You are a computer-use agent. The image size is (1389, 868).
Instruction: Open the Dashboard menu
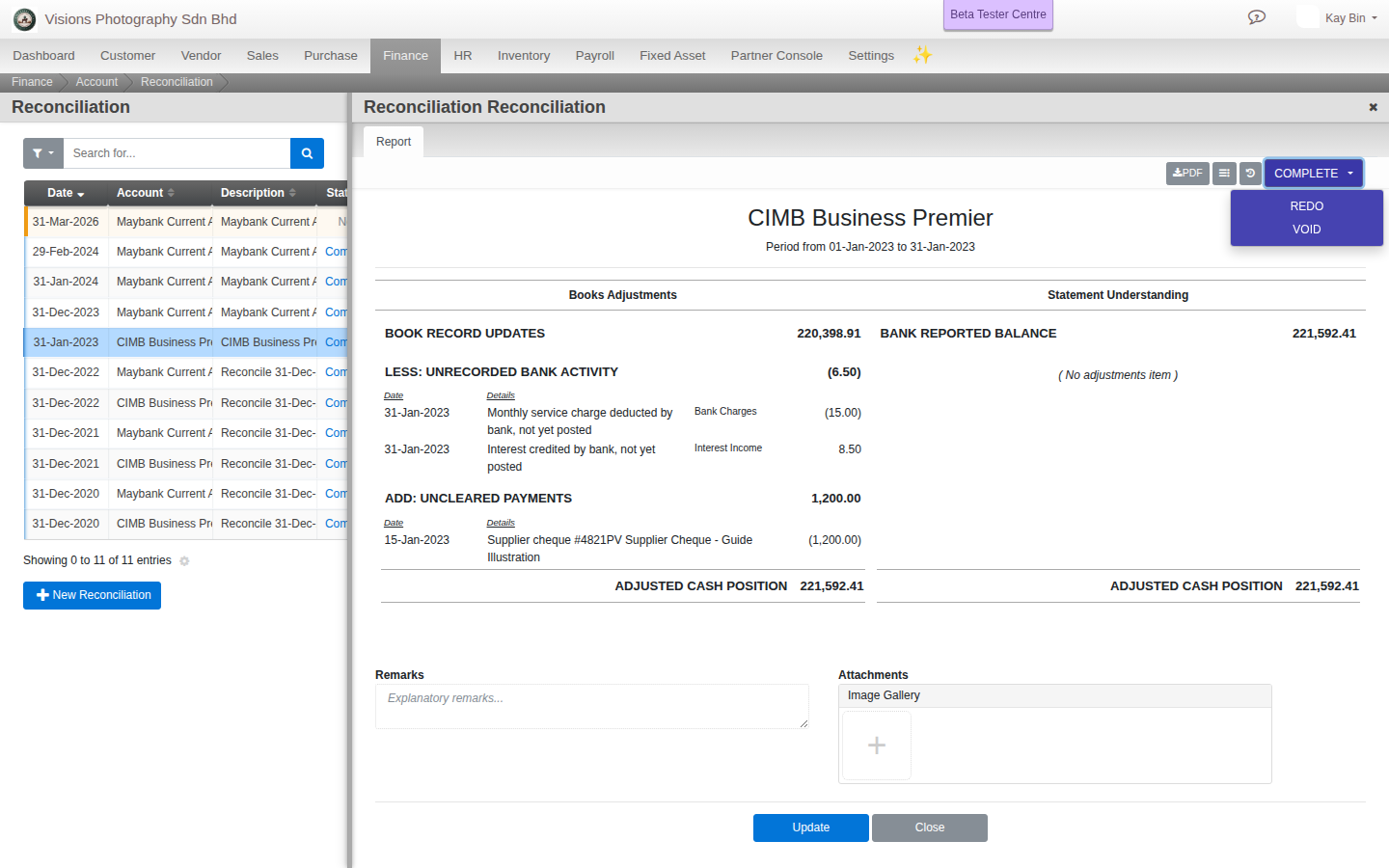click(x=43, y=56)
